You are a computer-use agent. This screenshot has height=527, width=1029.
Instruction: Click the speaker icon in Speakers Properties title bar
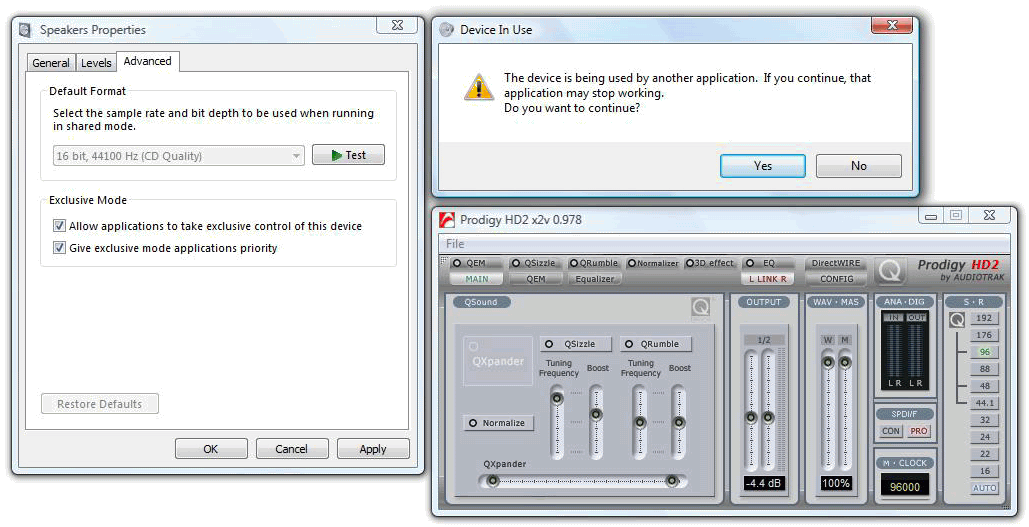click(x=26, y=30)
